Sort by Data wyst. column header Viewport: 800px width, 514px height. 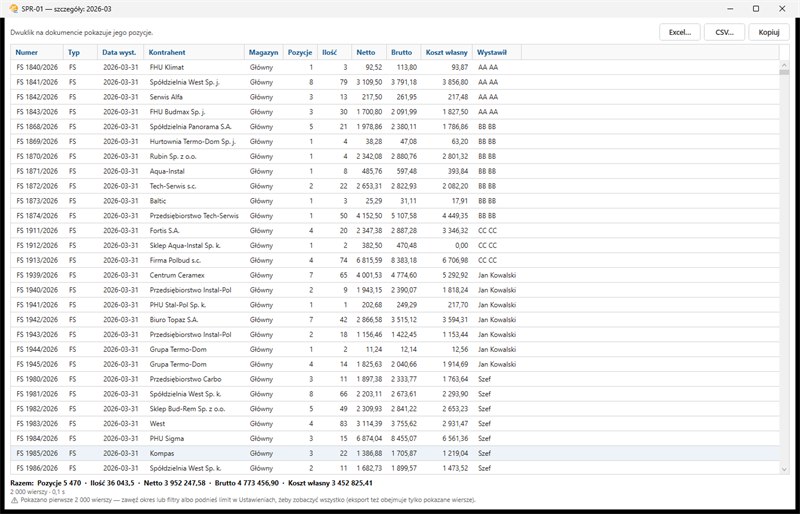[x=120, y=52]
